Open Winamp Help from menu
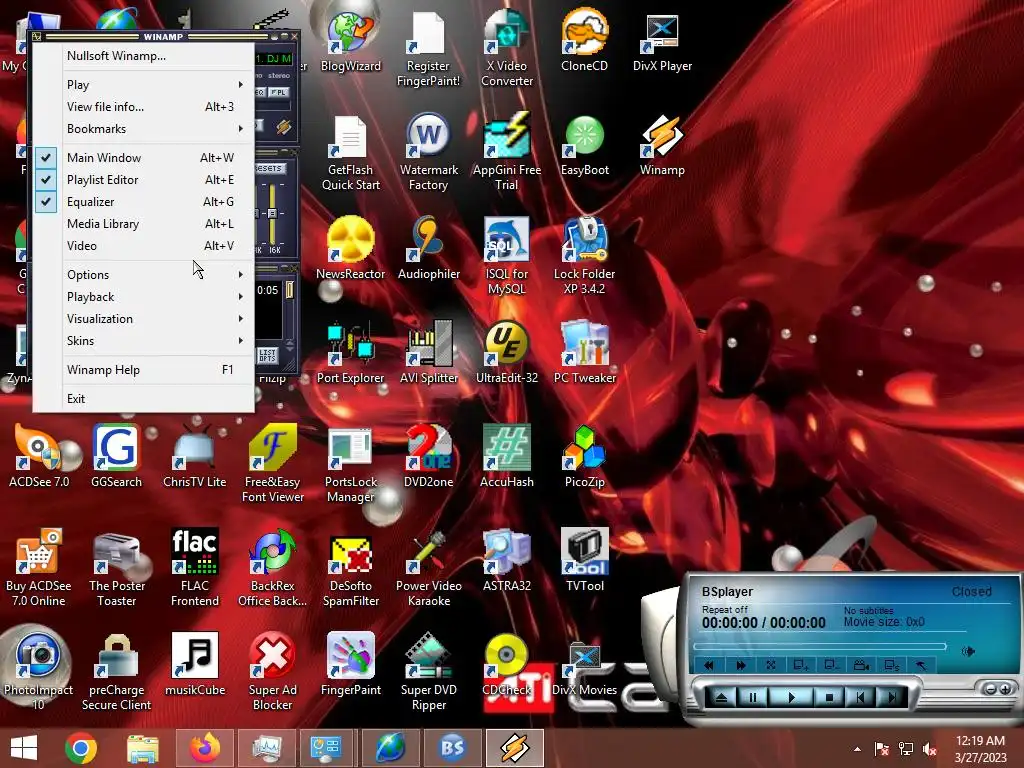1024x768 pixels. pos(143,370)
